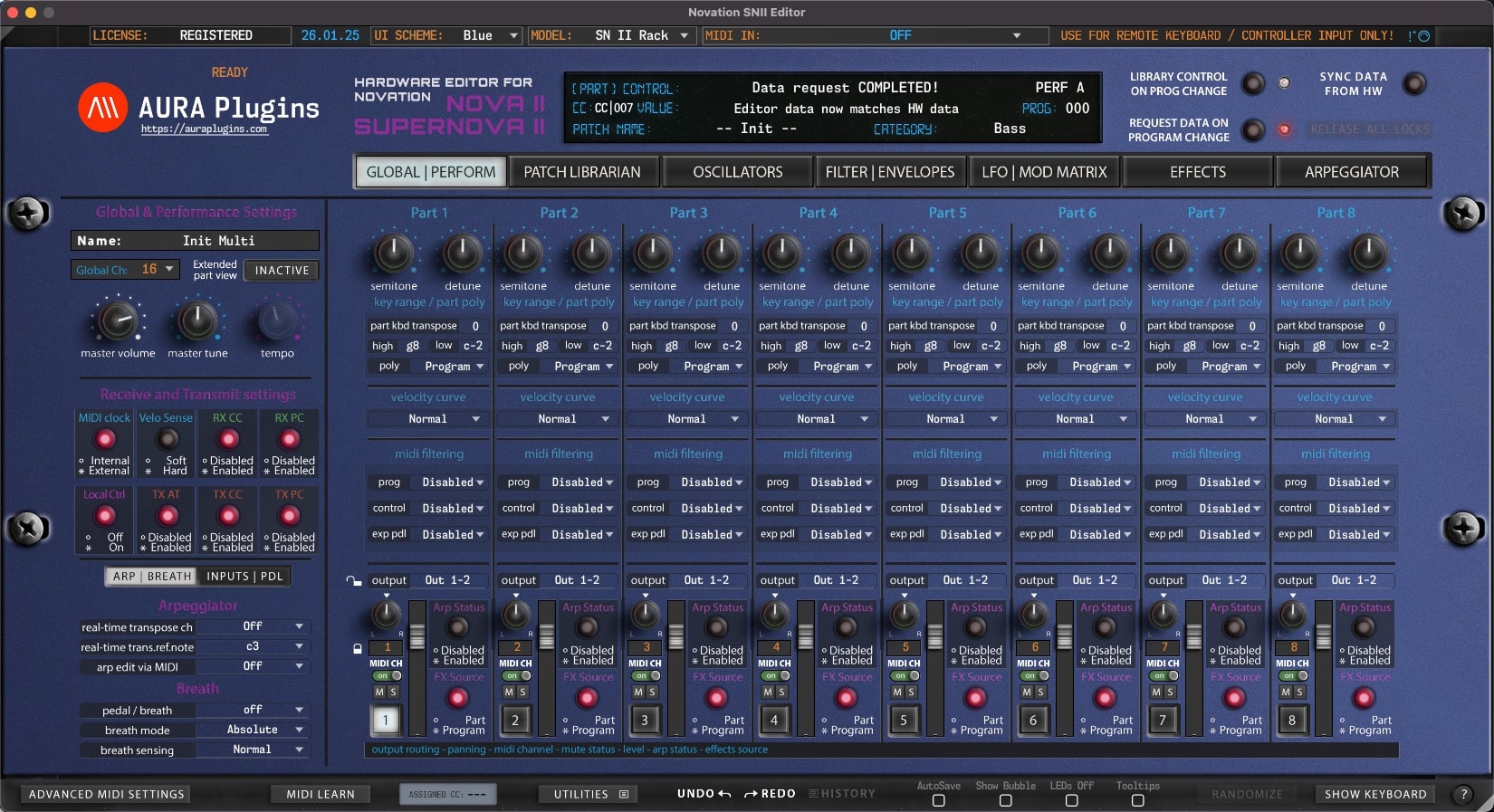
Task: Click the TX CC red button
Action: pos(229,516)
